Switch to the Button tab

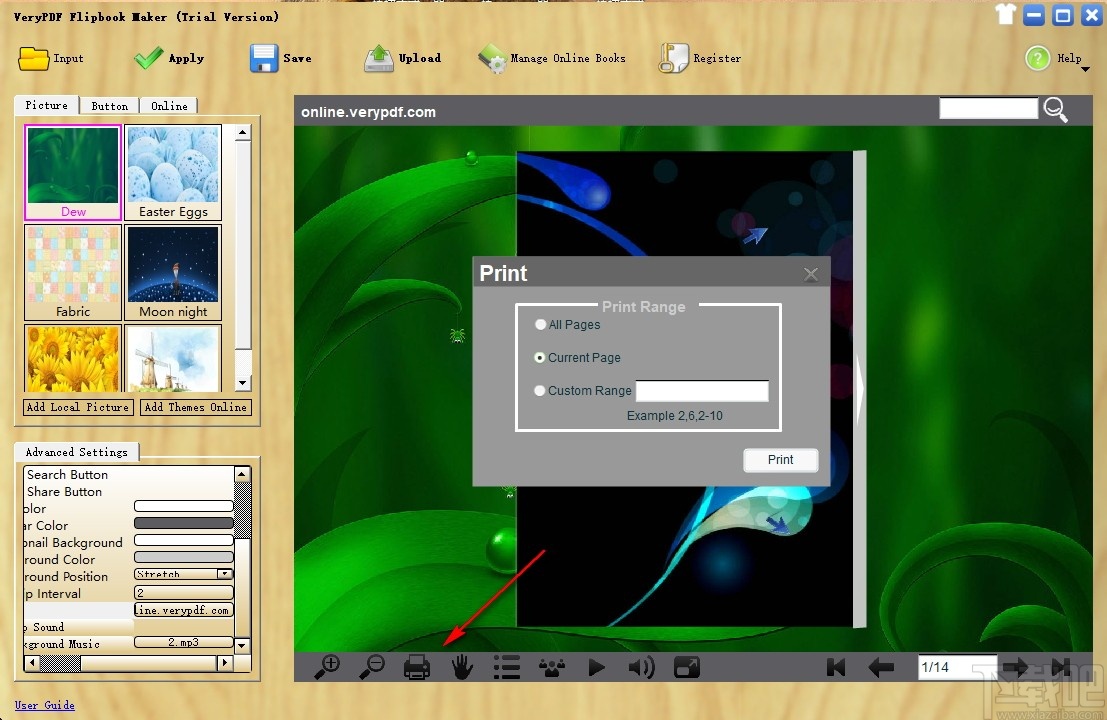click(109, 105)
